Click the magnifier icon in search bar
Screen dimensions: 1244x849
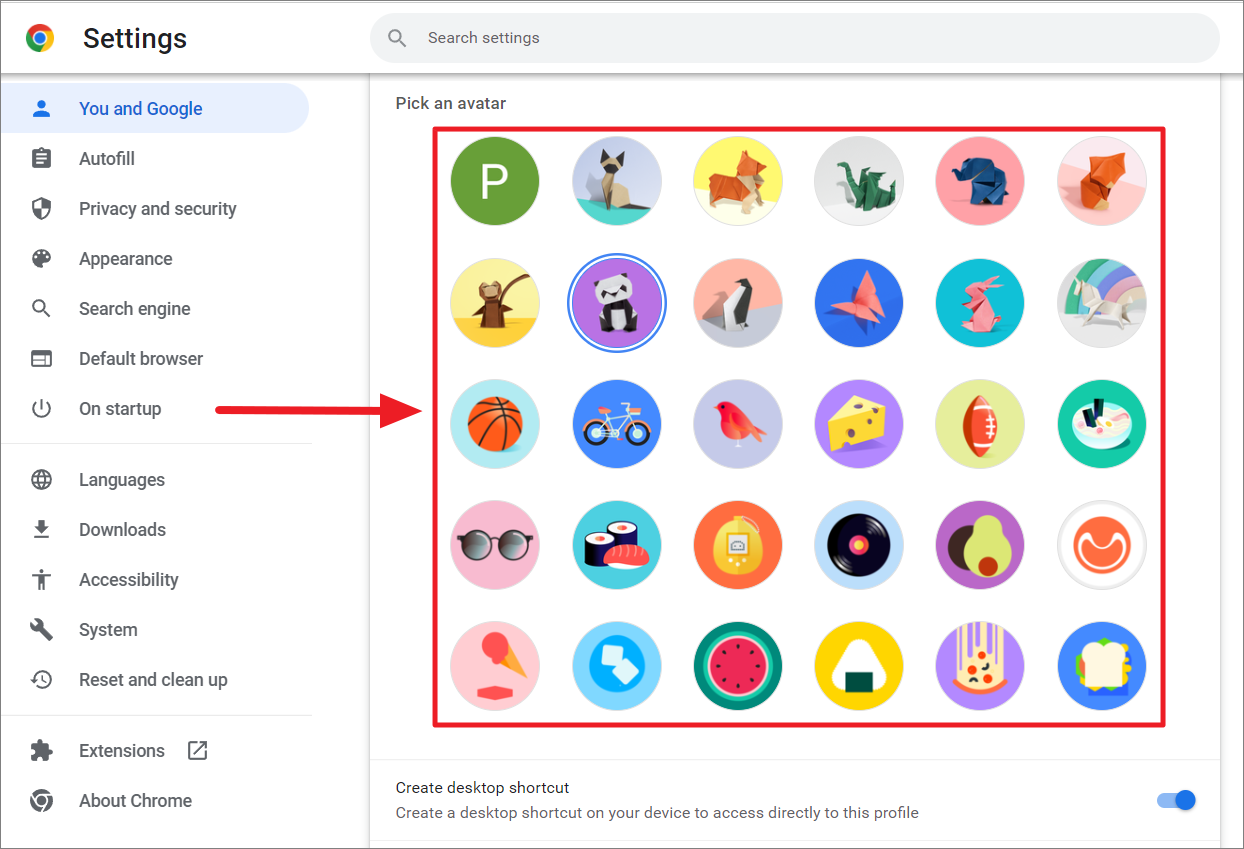point(397,38)
